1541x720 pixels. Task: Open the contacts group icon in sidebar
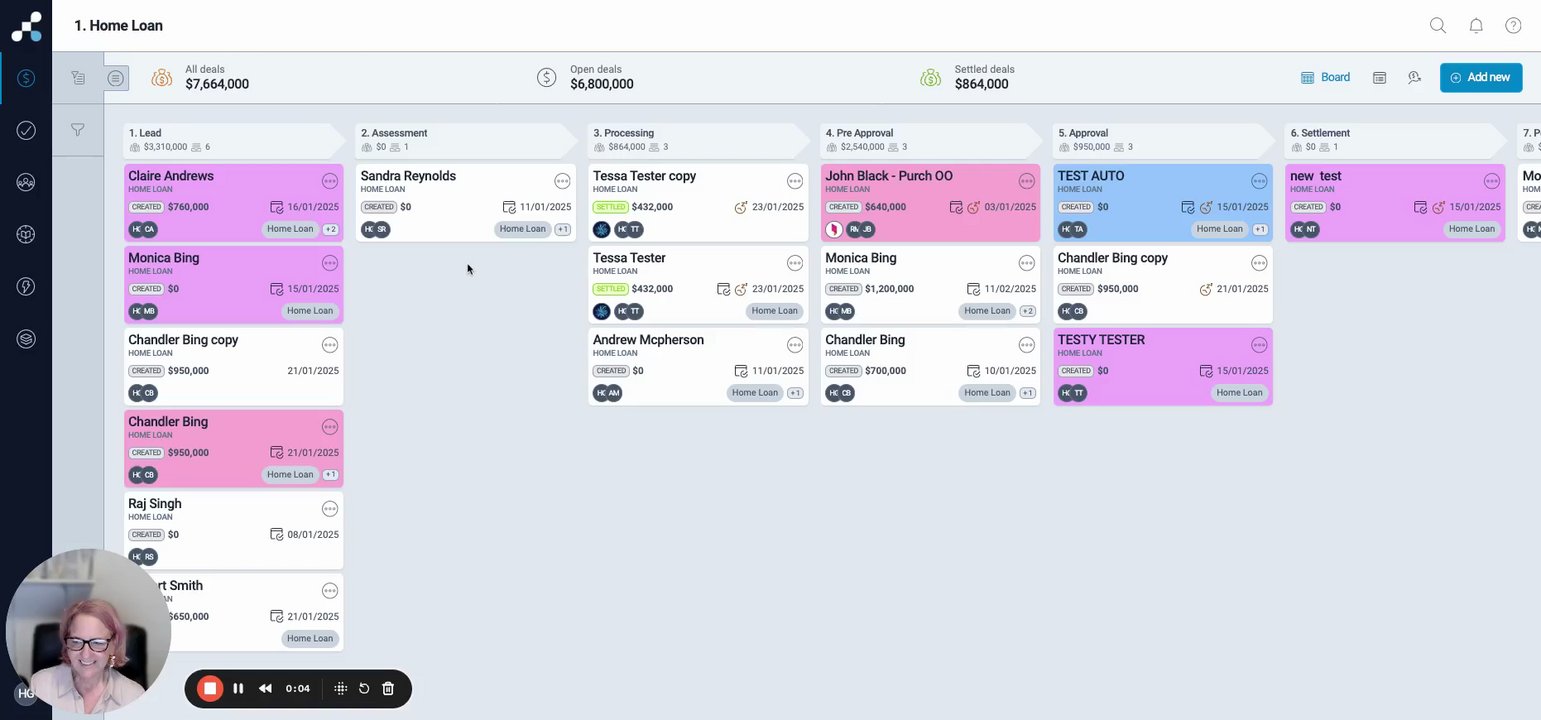[x=26, y=182]
